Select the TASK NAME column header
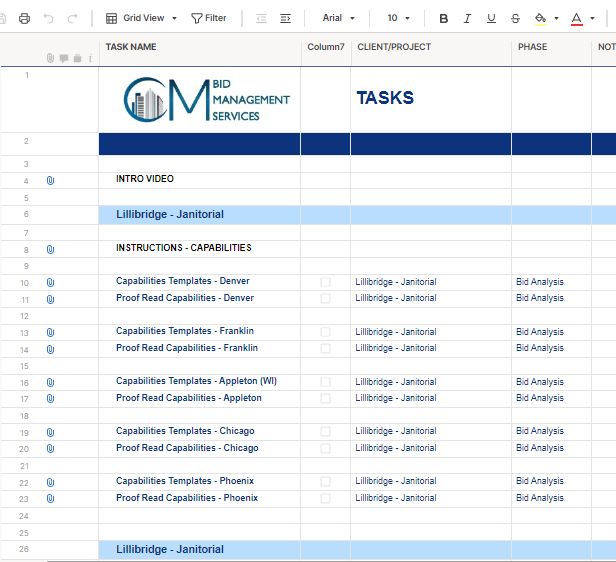The width and height of the screenshot is (616, 562). pos(200,49)
